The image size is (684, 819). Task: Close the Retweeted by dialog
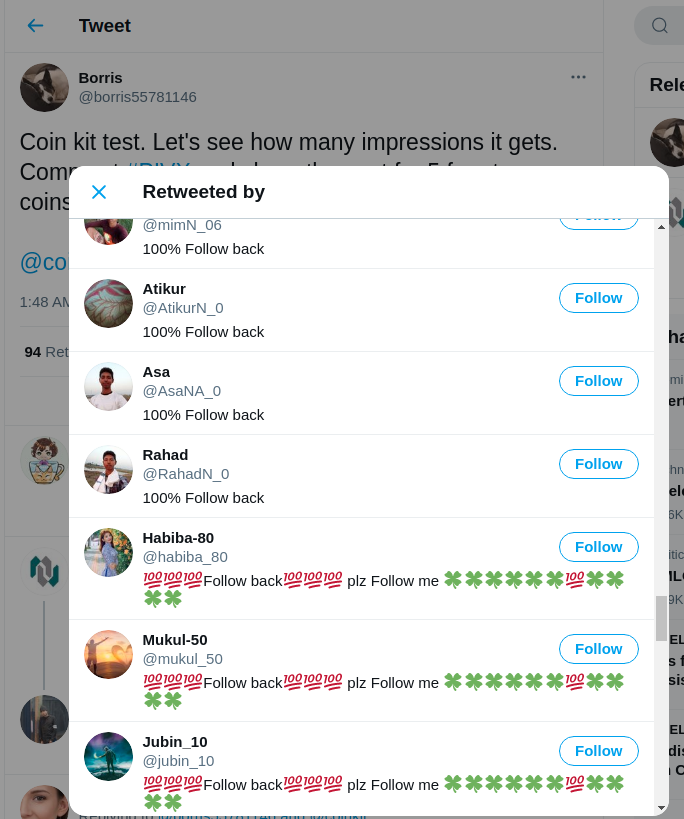pyautogui.click(x=99, y=192)
